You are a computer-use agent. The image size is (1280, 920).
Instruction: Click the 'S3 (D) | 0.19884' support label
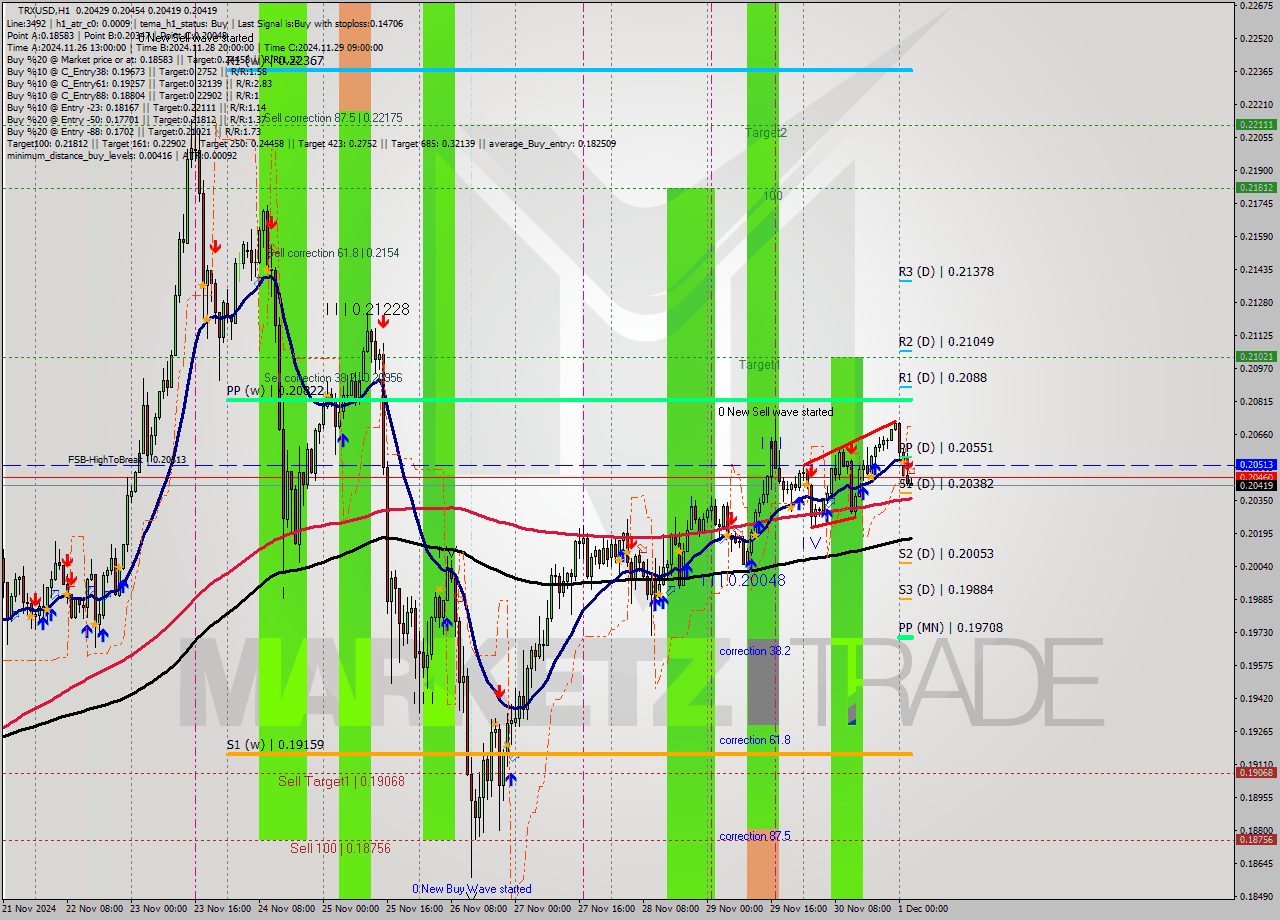click(945, 590)
